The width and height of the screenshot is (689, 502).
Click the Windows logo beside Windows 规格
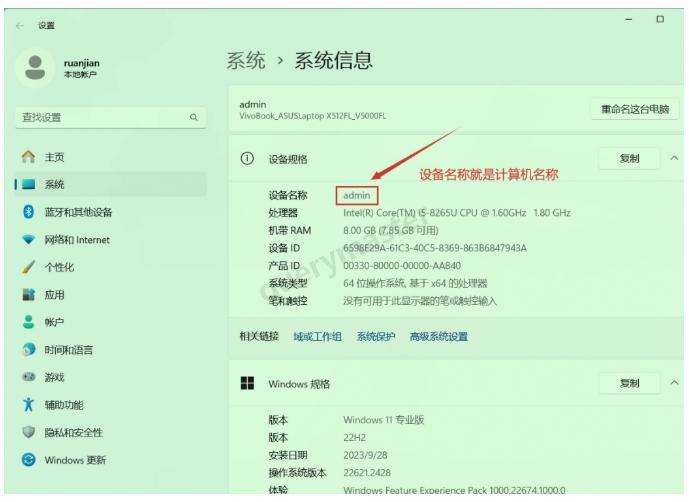pos(247,383)
